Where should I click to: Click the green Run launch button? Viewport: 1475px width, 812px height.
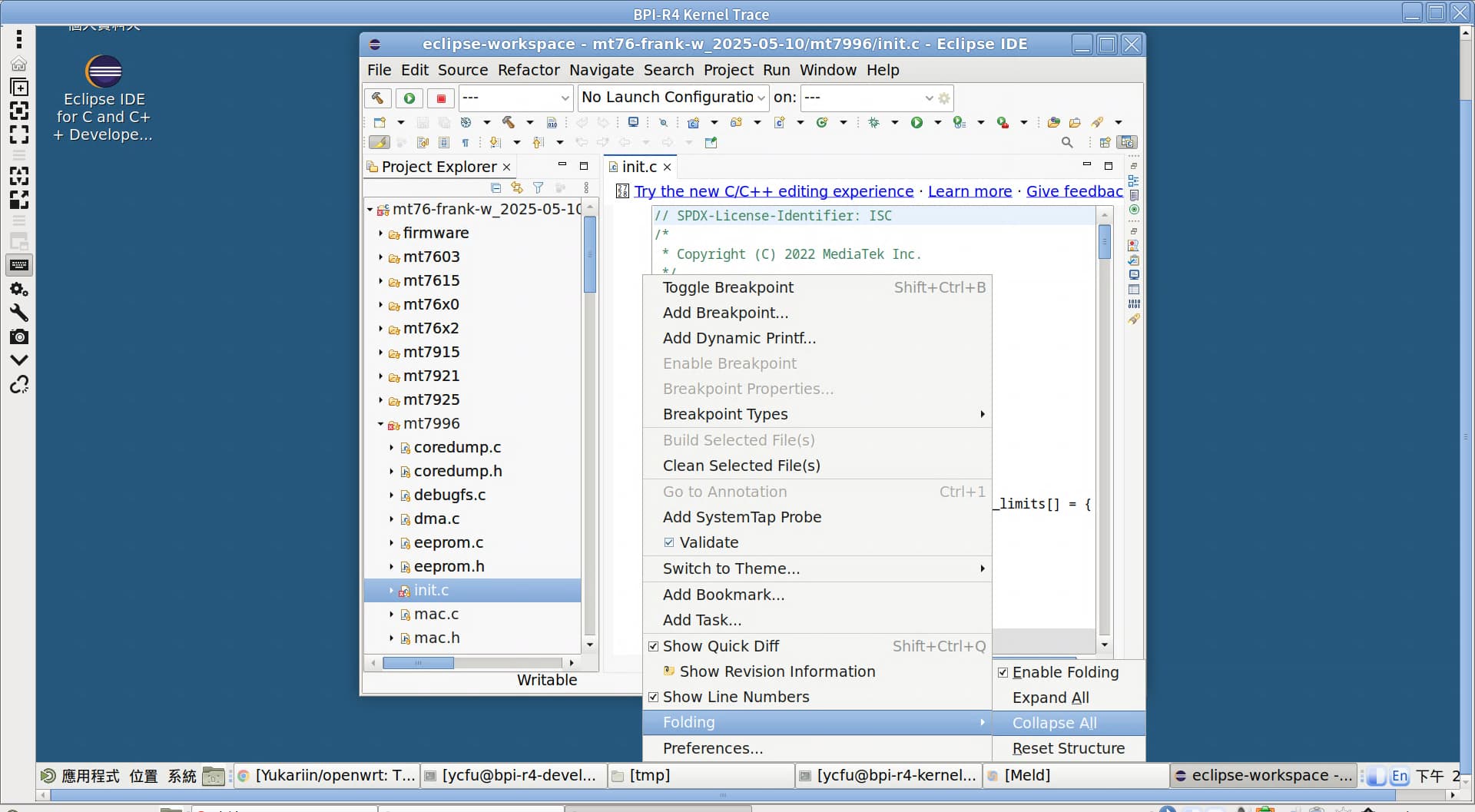[409, 98]
